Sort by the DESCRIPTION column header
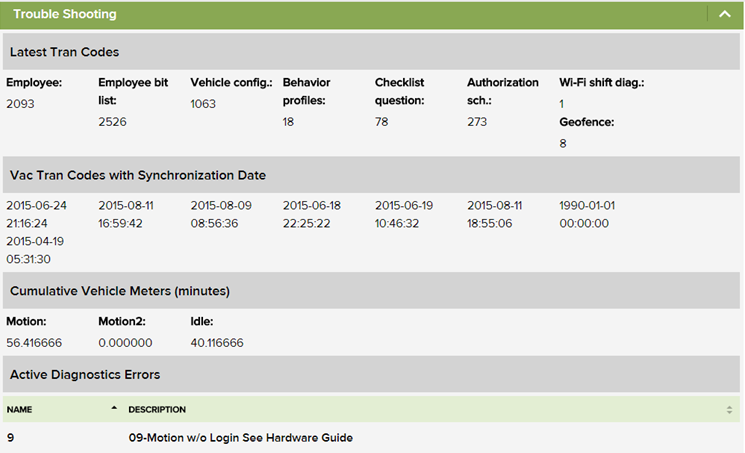Screen dimensions: 745x453 point(157,410)
